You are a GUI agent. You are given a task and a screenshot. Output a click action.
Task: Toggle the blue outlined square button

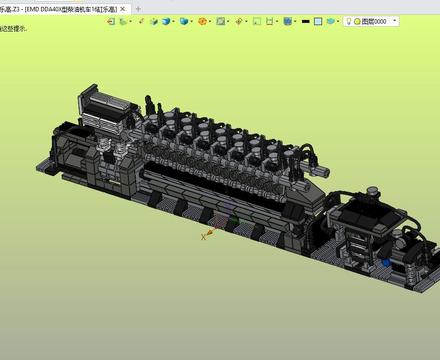click(318, 21)
